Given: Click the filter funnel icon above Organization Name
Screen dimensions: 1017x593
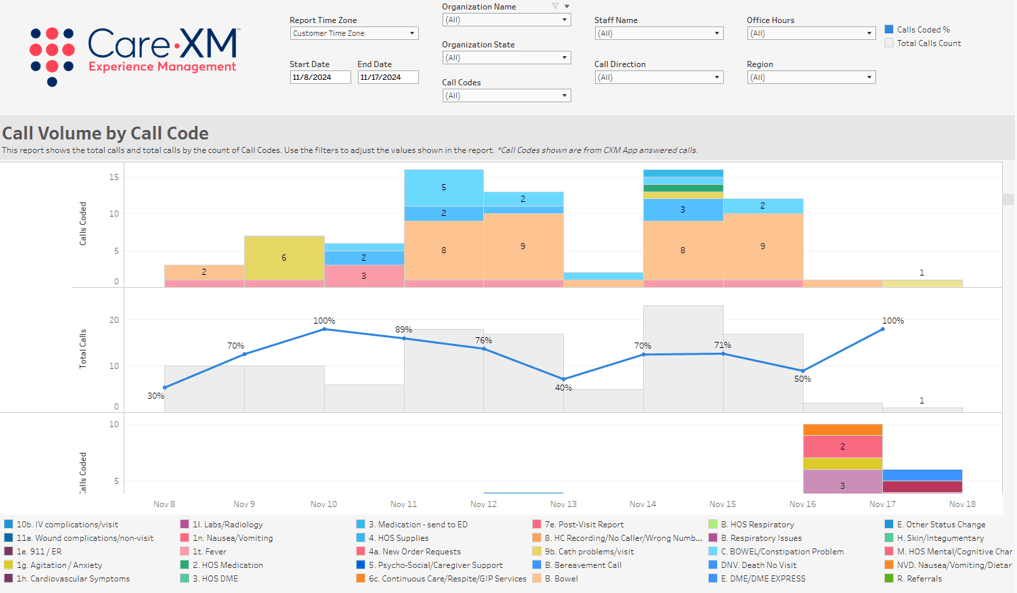Looking at the screenshot, I should [x=556, y=6].
